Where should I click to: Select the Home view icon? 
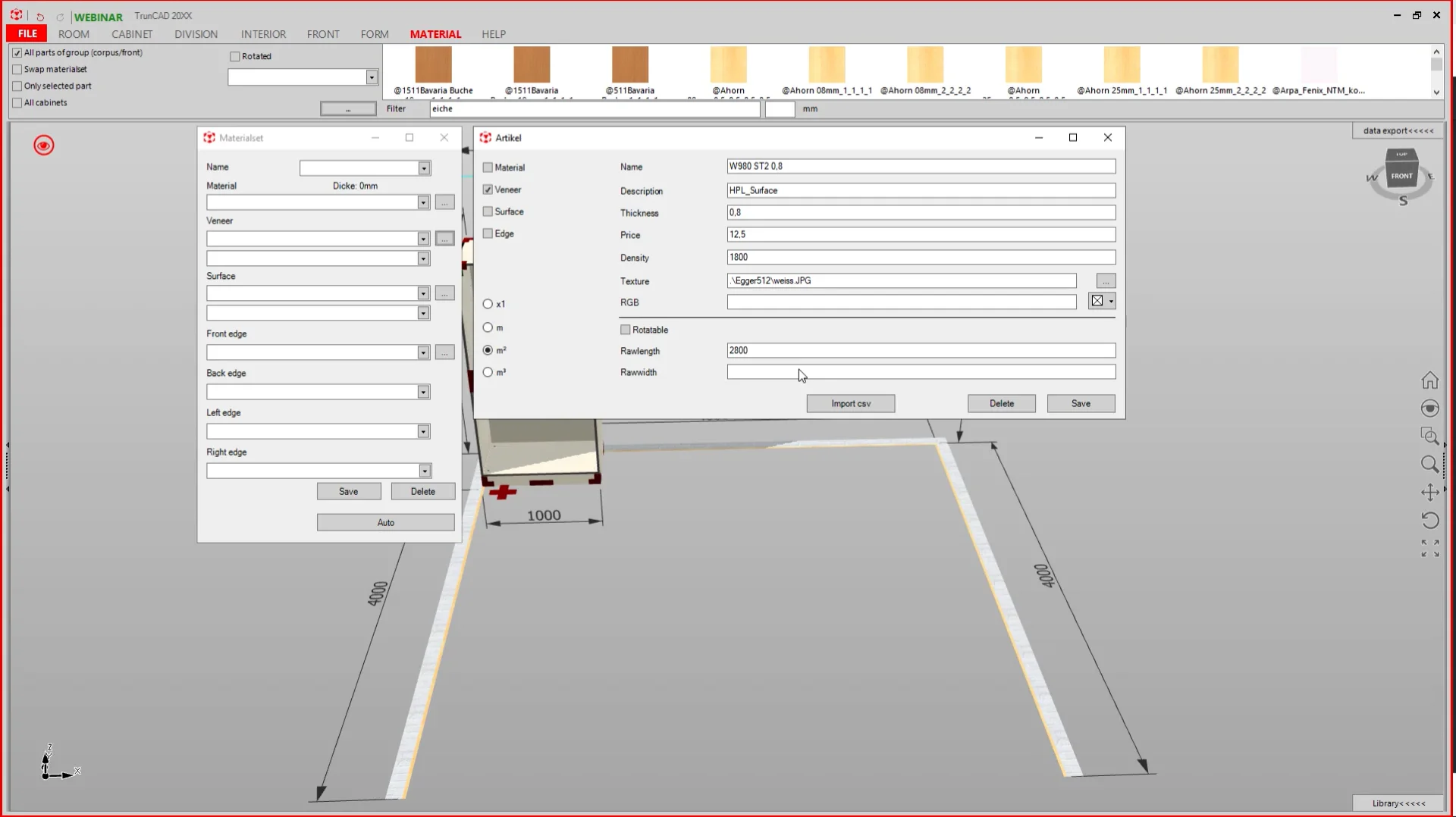pos(1430,380)
